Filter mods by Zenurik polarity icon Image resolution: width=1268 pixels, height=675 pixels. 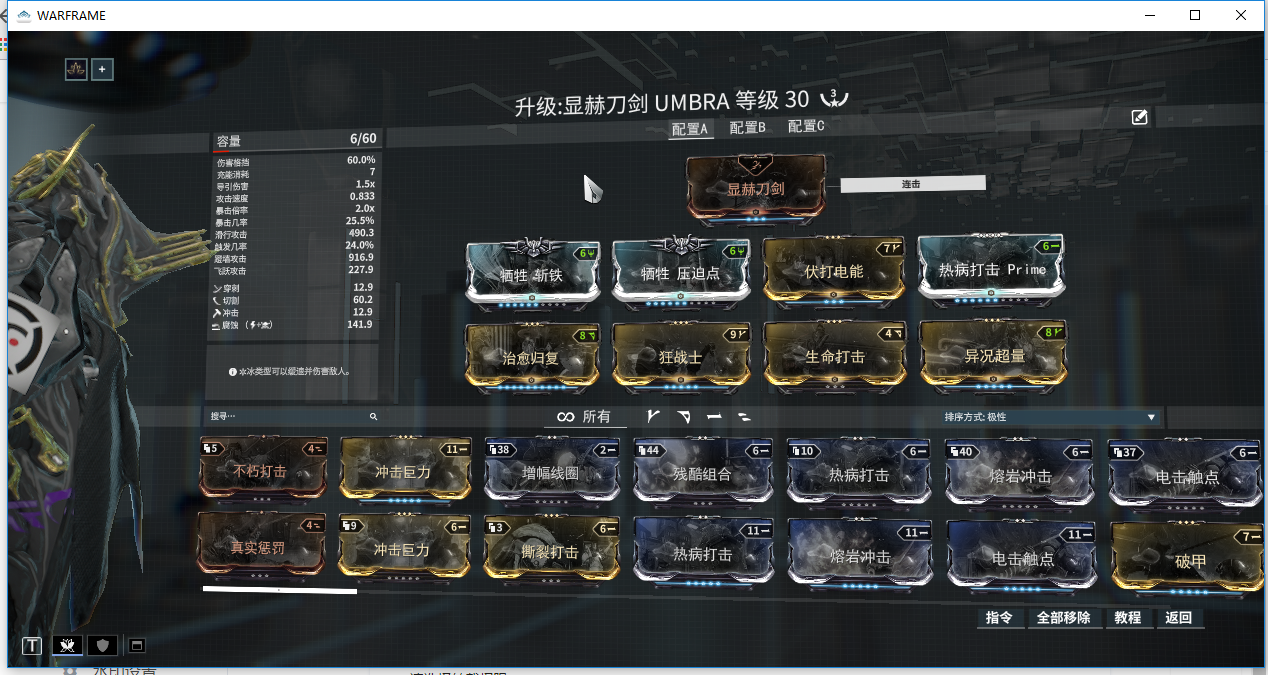[744, 416]
